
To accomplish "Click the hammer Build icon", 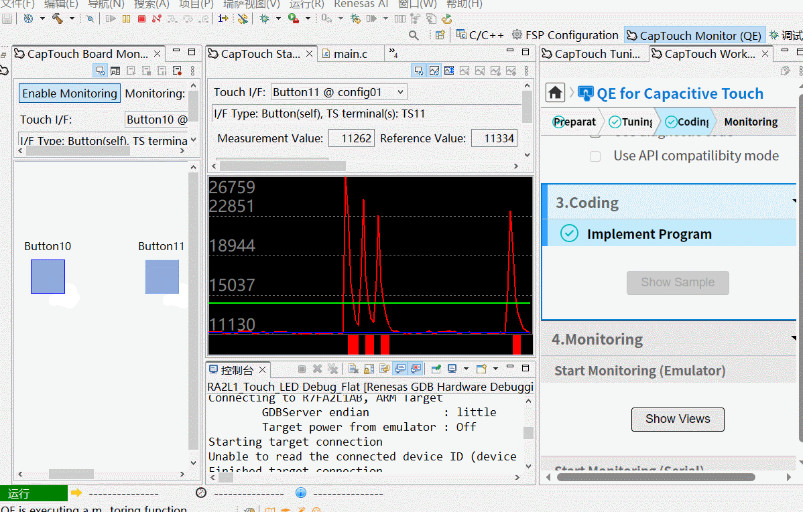I will [57, 19].
